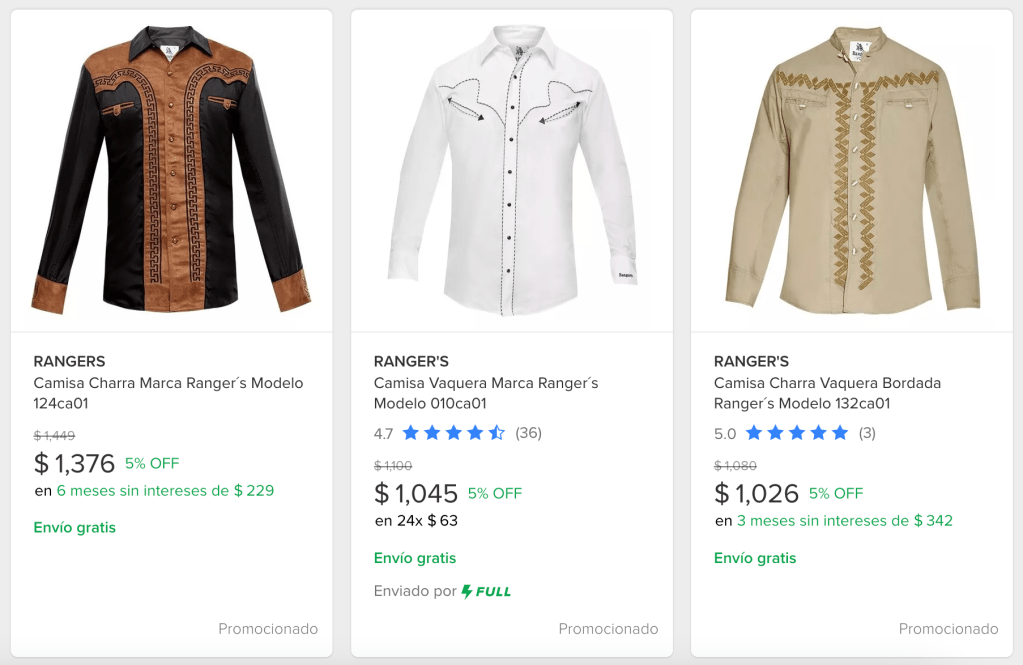Click the $1,026 price
The height and width of the screenshot is (665, 1023).
(x=756, y=493)
